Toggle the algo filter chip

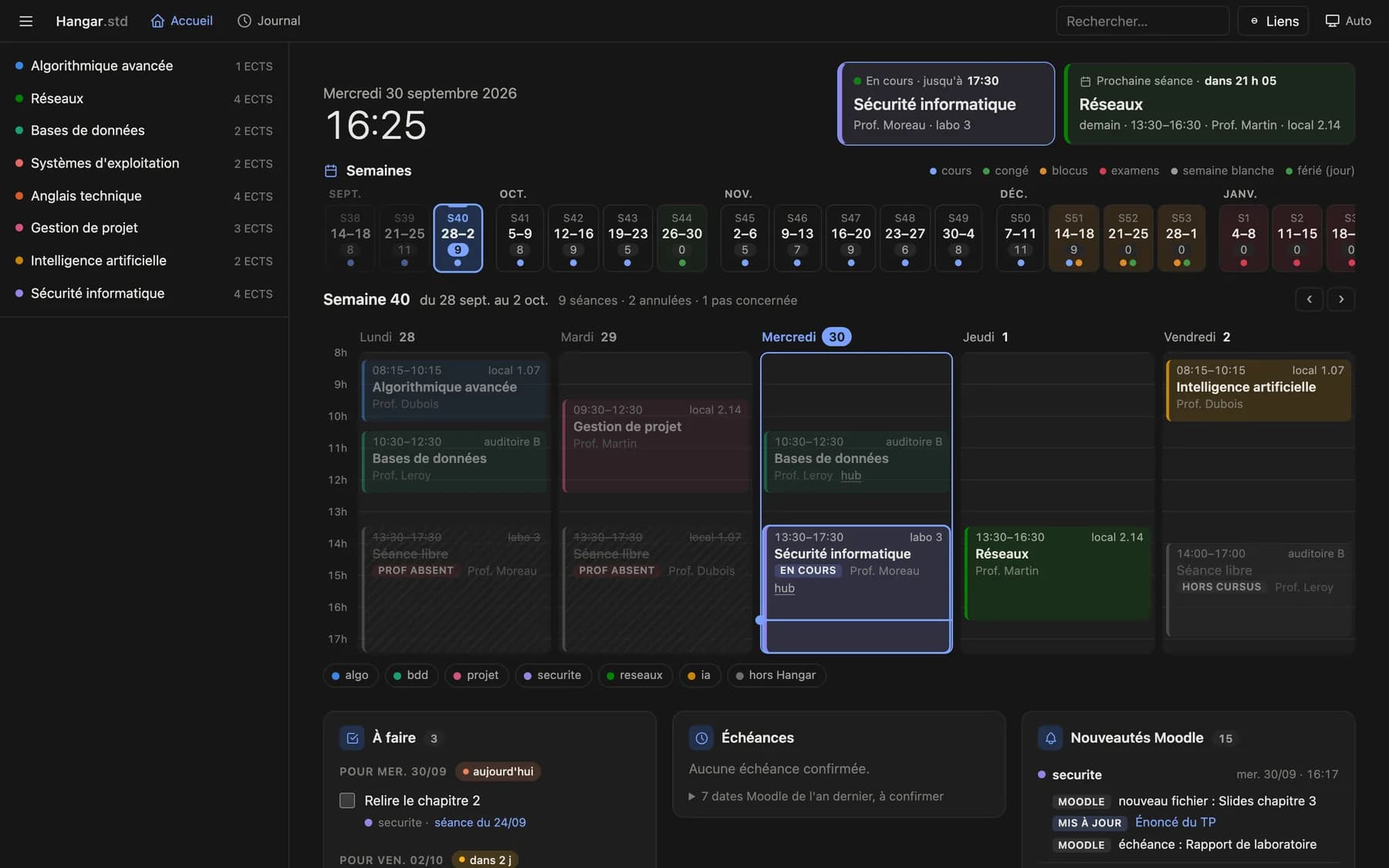coord(350,675)
